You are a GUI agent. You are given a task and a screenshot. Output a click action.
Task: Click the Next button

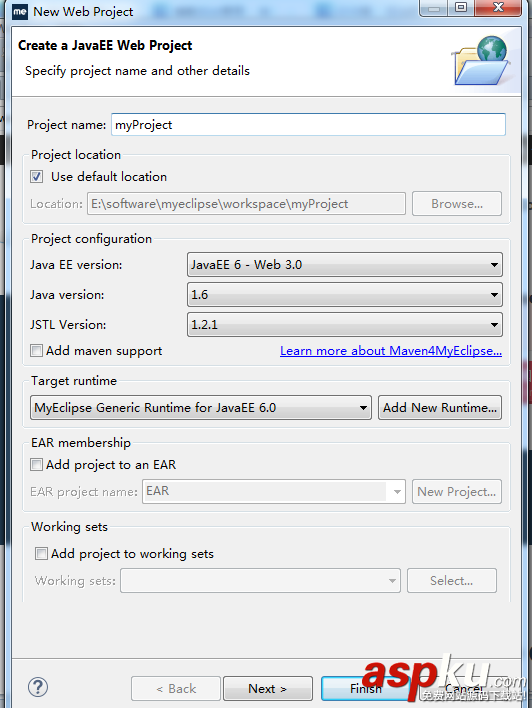[x=268, y=689]
